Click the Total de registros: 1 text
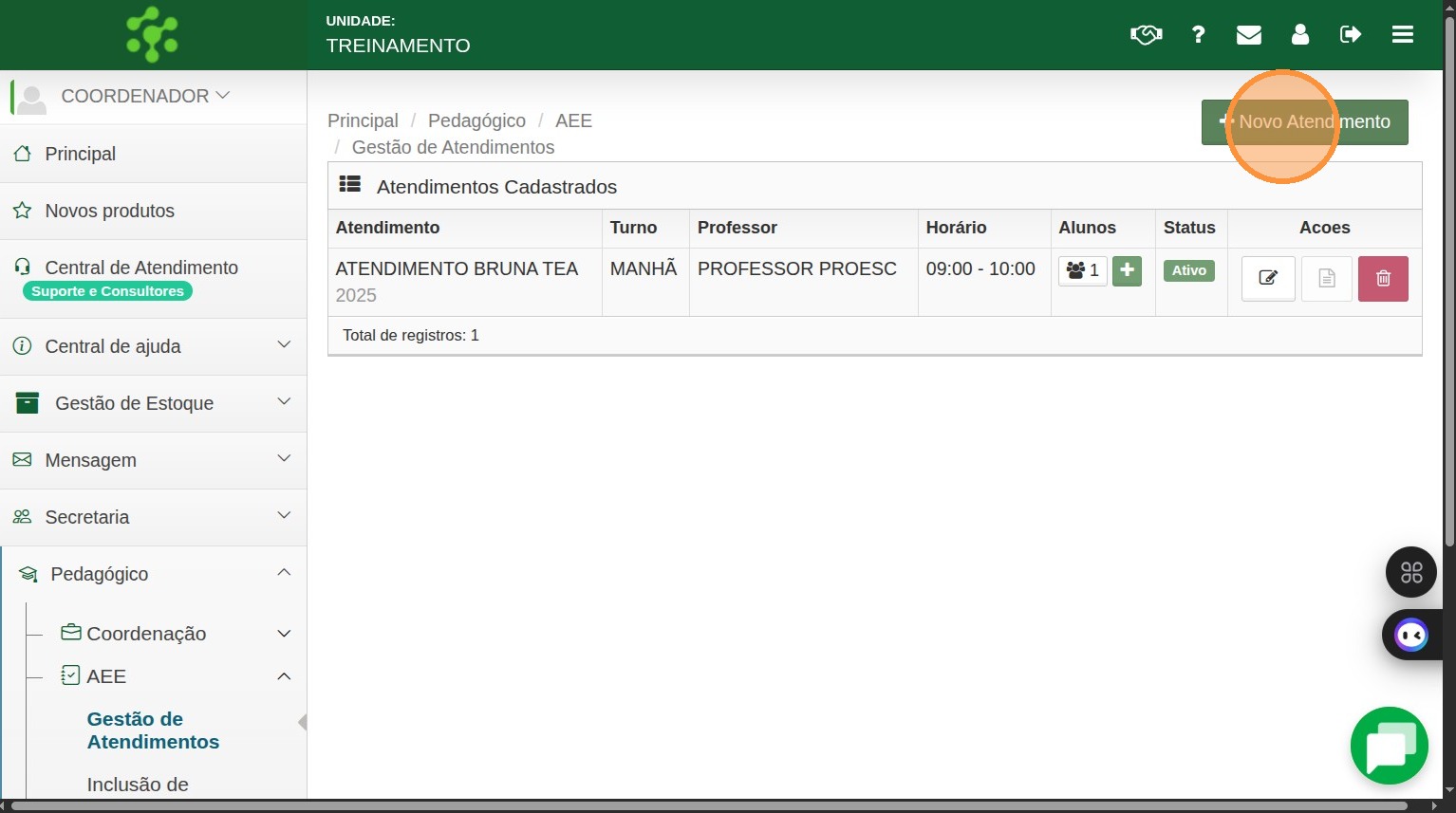The width and height of the screenshot is (1456, 813). [411, 335]
